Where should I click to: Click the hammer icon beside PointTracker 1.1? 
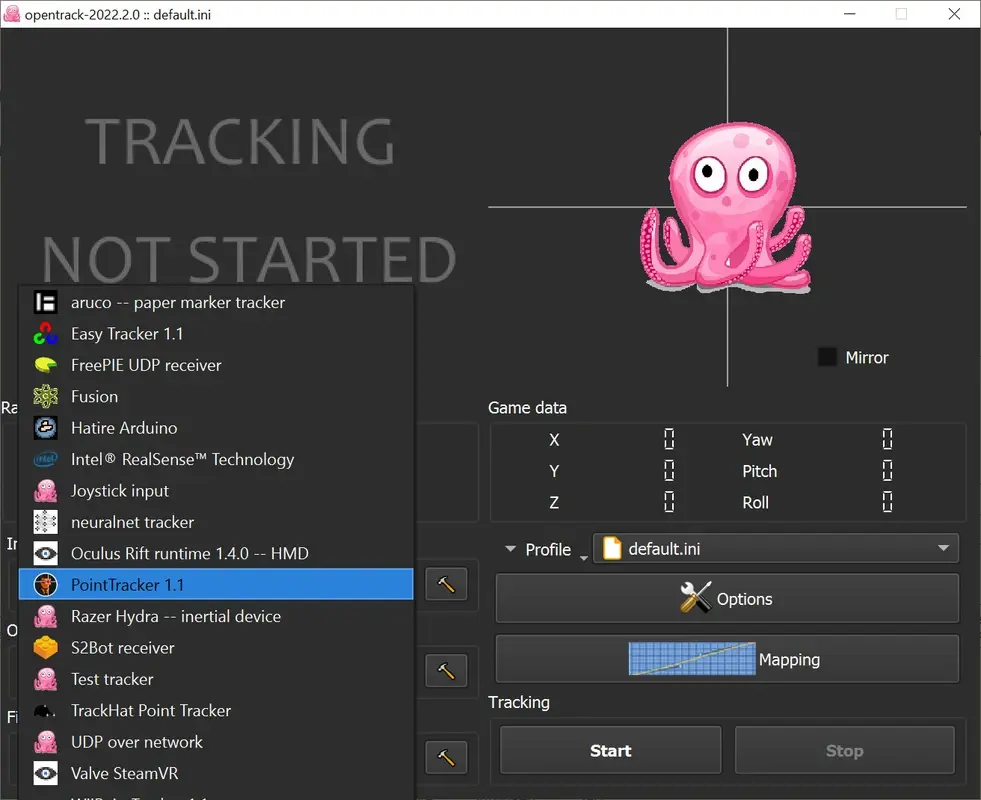tap(446, 584)
